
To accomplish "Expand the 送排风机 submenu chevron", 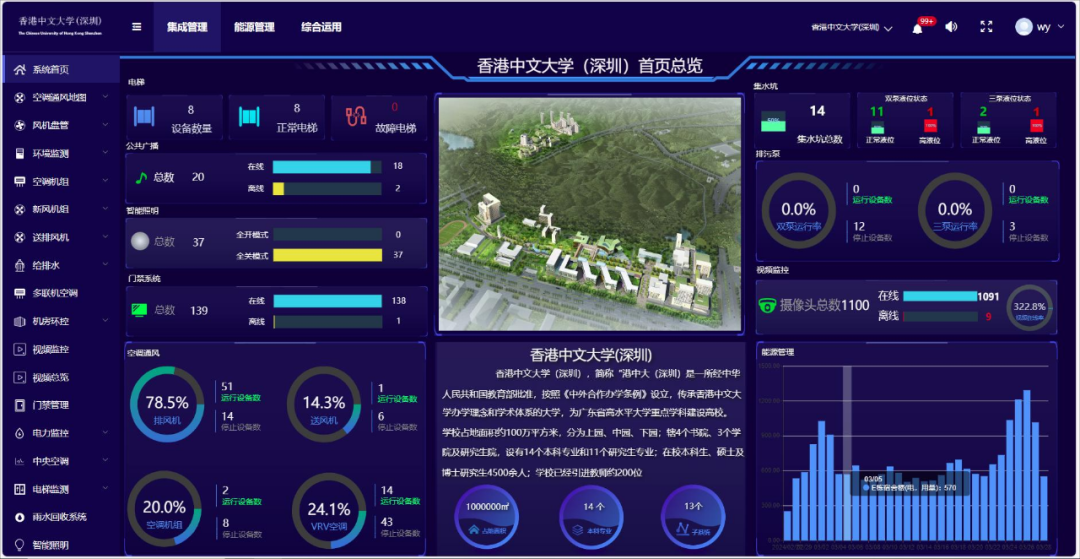I will pyautogui.click(x=105, y=237).
